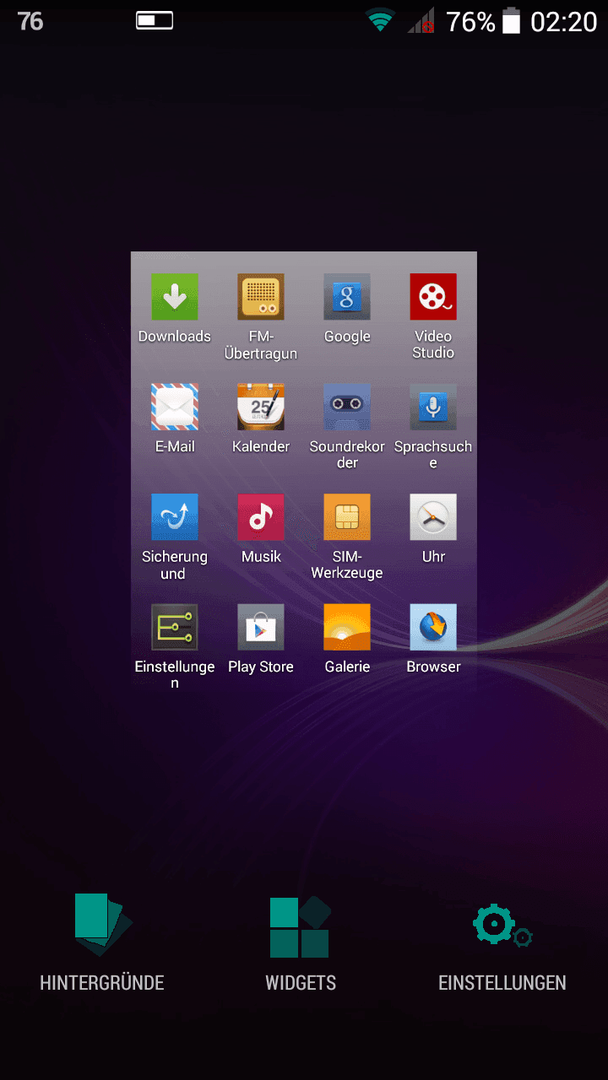Launch Video Studio app
Viewport: 608px width, 1080px height.
(x=433, y=297)
